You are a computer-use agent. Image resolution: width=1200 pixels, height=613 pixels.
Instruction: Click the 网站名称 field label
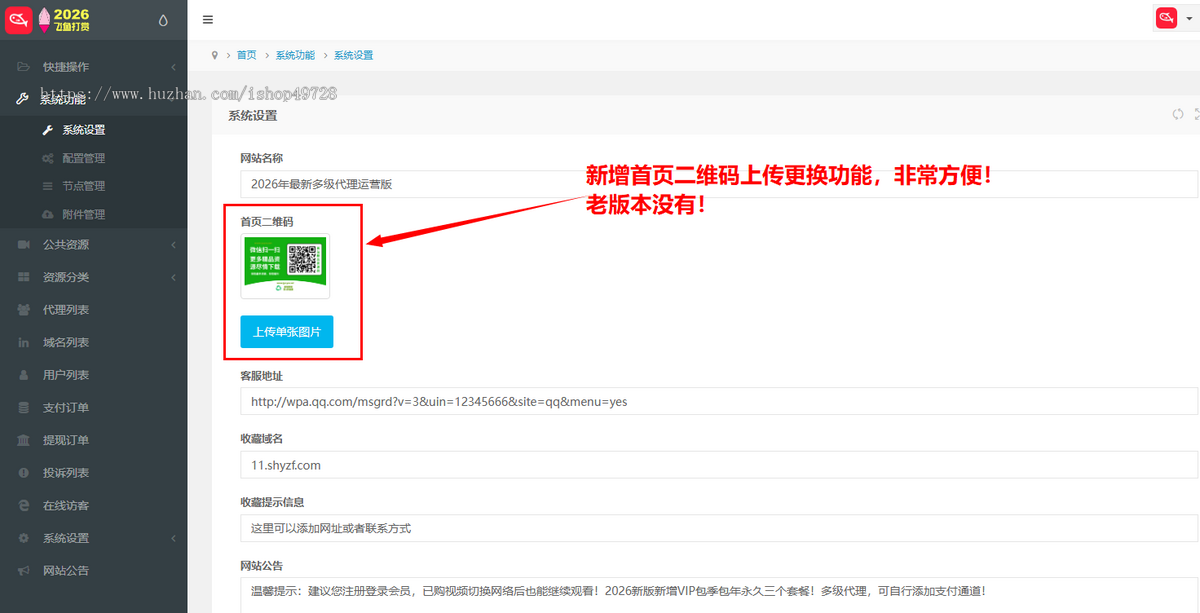coord(261,158)
